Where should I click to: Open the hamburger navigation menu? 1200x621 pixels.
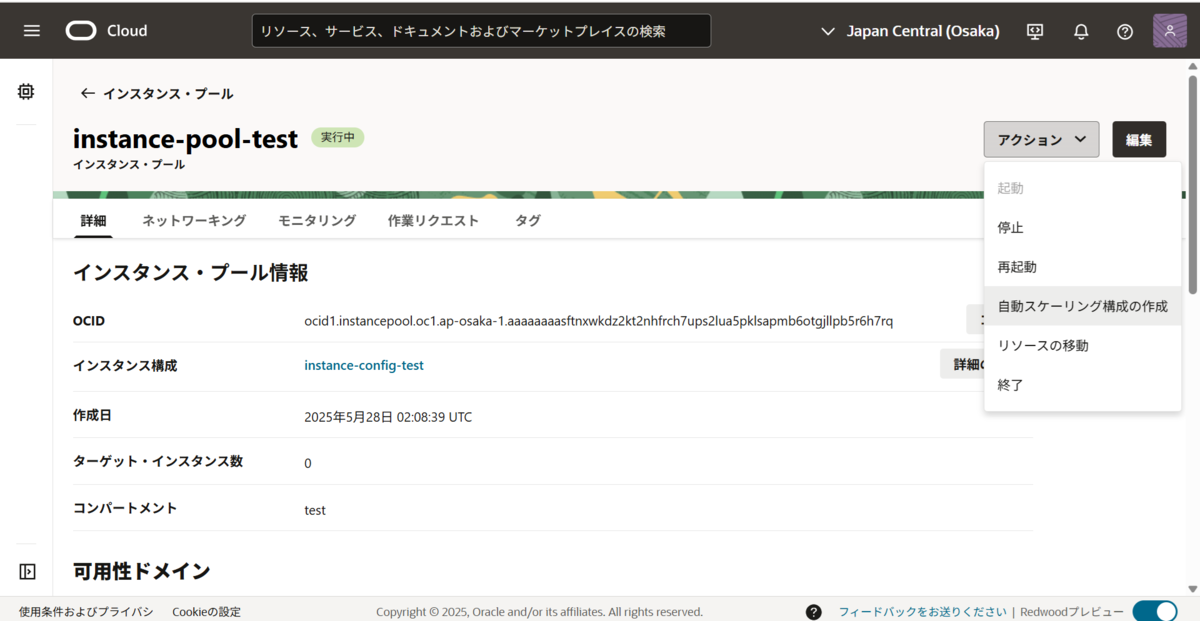[32, 31]
